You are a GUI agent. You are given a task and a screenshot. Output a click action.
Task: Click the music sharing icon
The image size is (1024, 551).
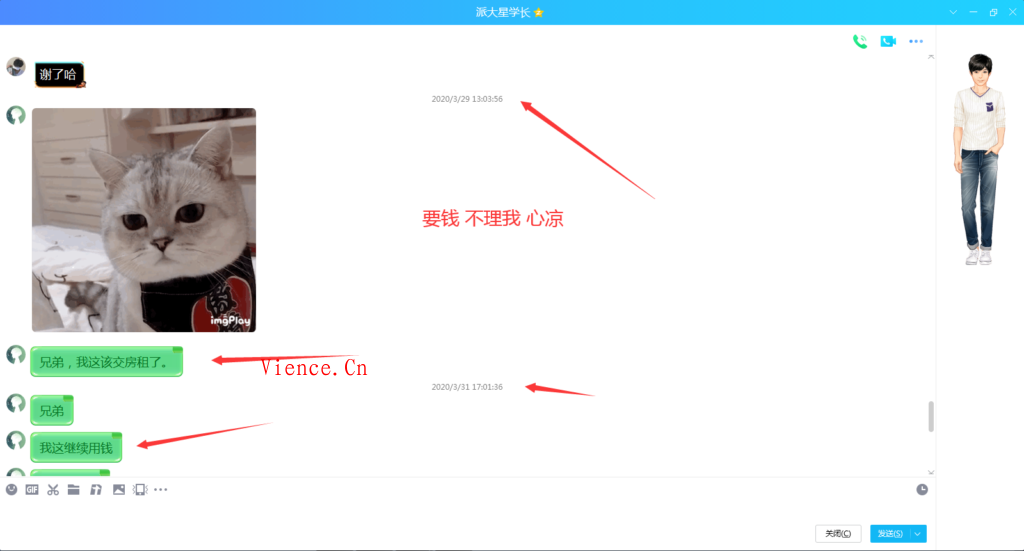pyautogui.click(x=96, y=490)
